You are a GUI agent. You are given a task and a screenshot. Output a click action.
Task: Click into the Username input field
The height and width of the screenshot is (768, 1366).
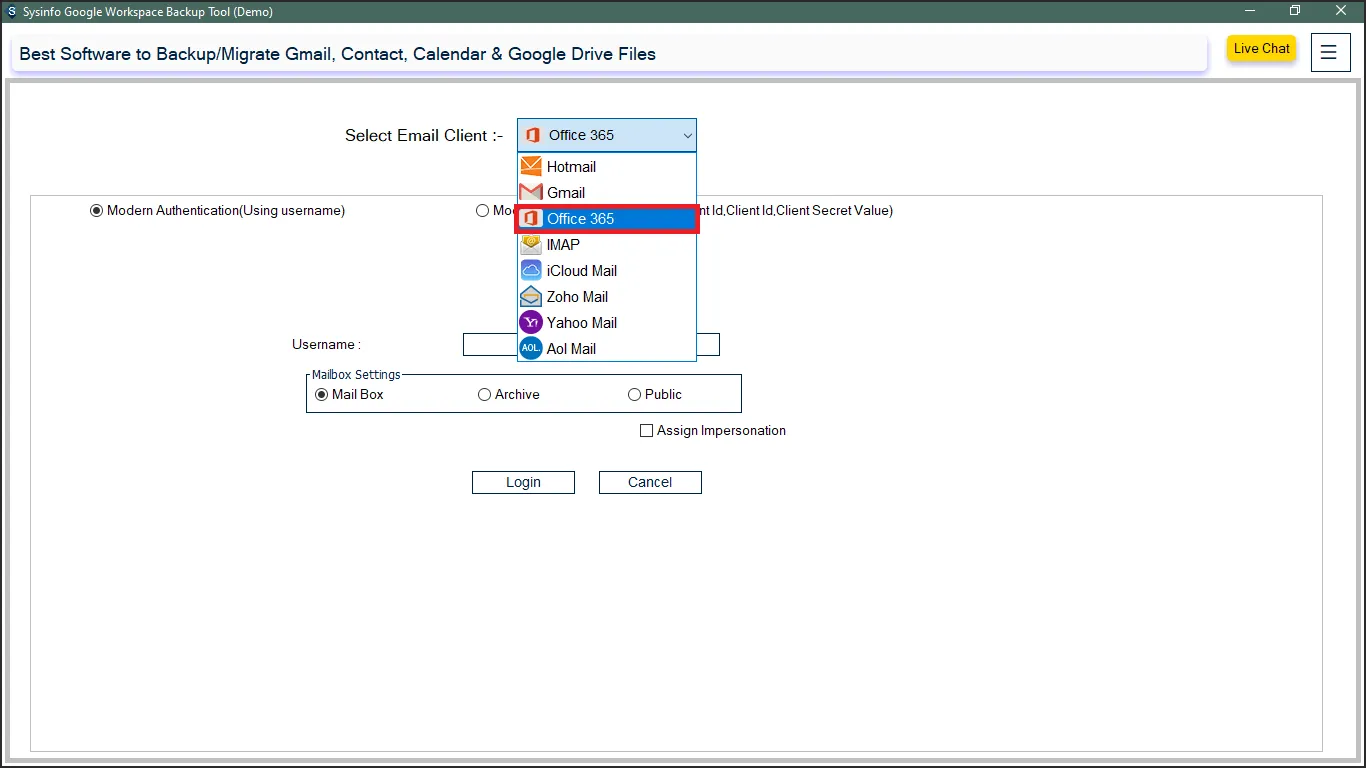(x=591, y=345)
